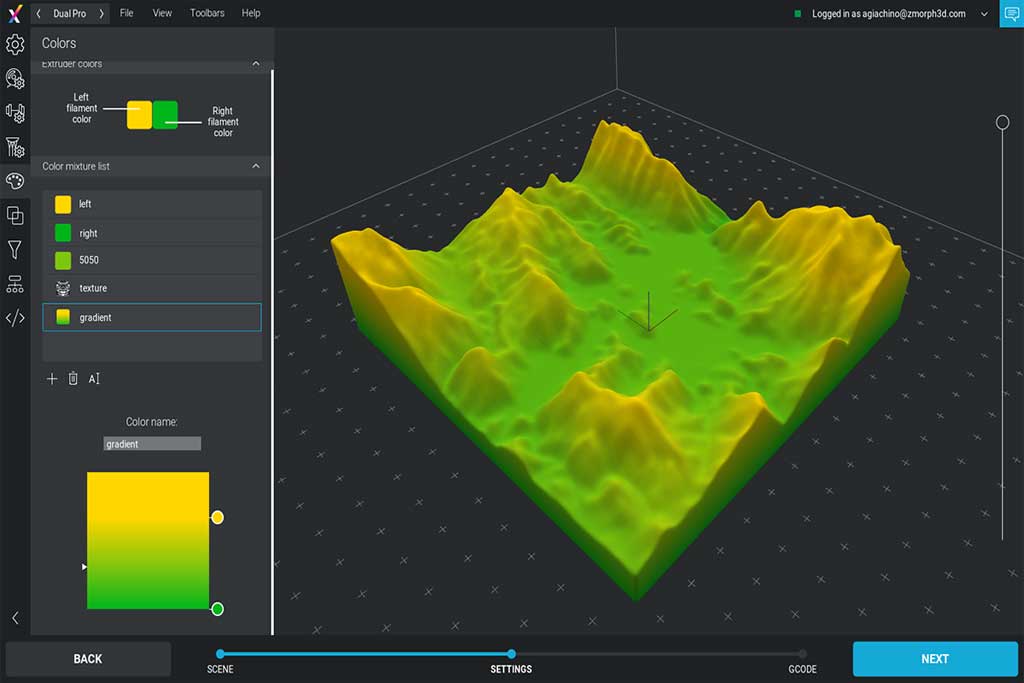This screenshot has height=683, width=1024.
Task: Collapse the Color mixture list section
Action: tap(255, 166)
